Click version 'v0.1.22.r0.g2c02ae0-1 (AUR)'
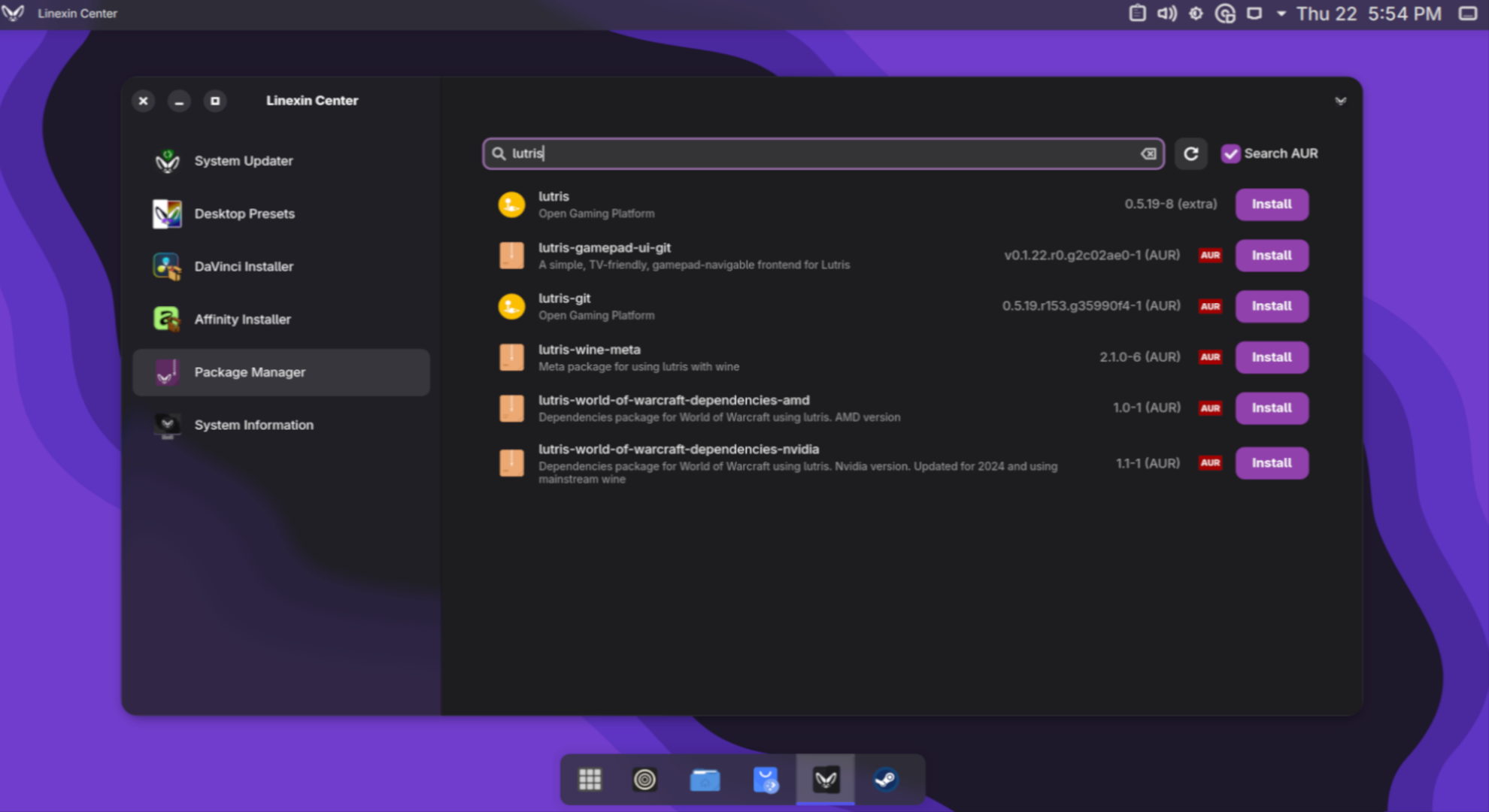1489x812 pixels. click(1092, 256)
